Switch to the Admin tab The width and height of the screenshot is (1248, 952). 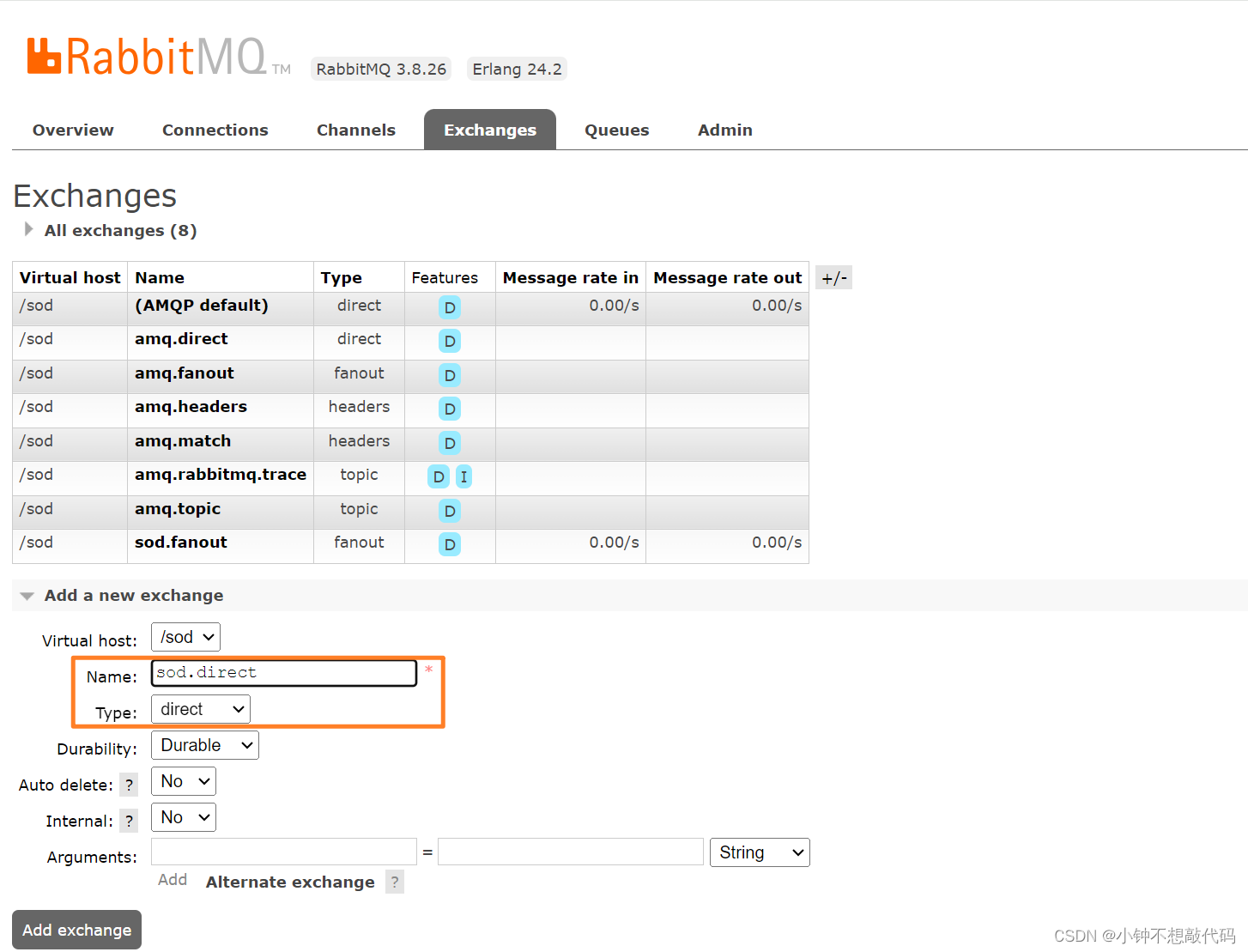725,130
